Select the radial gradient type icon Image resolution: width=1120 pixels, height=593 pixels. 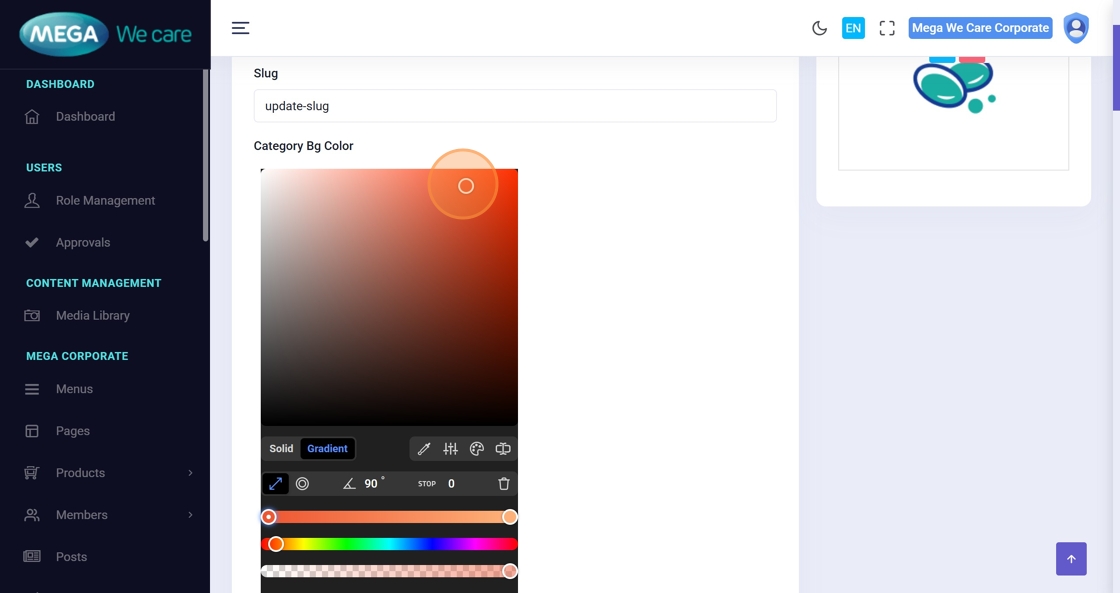302,484
